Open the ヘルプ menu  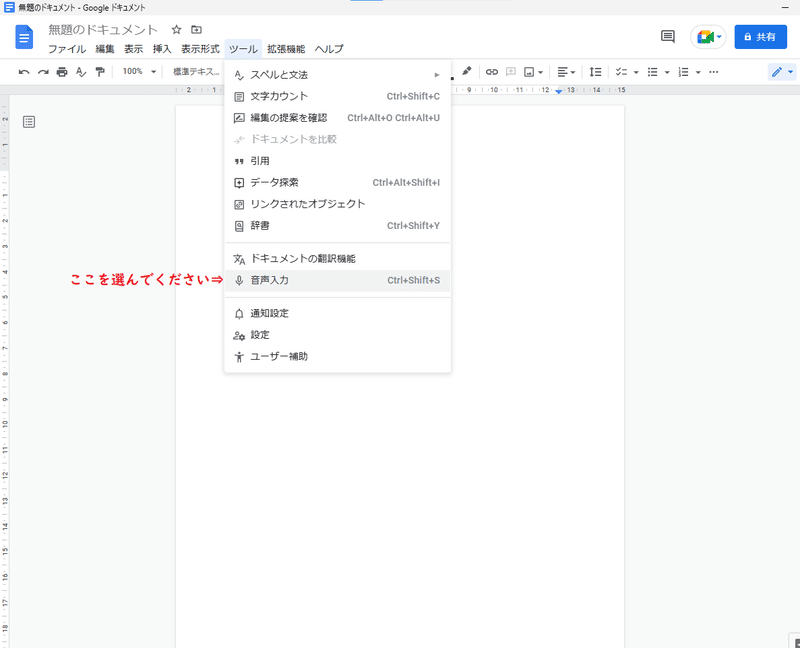pos(328,48)
